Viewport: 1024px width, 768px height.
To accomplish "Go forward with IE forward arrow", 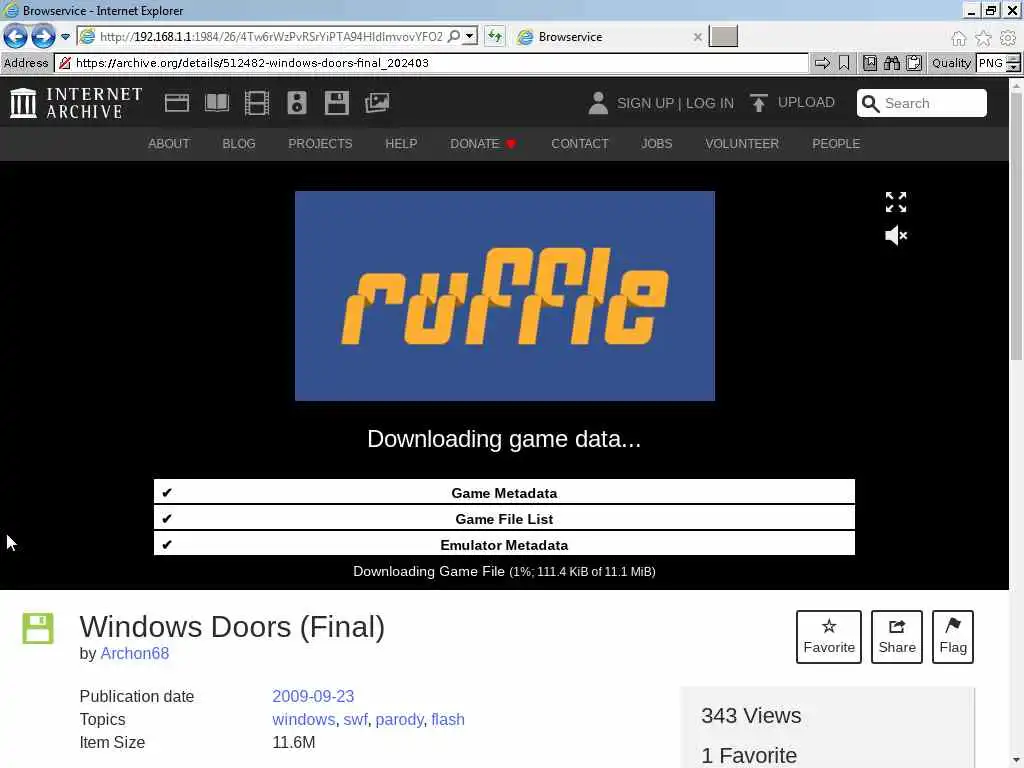I will pyautogui.click(x=43, y=37).
